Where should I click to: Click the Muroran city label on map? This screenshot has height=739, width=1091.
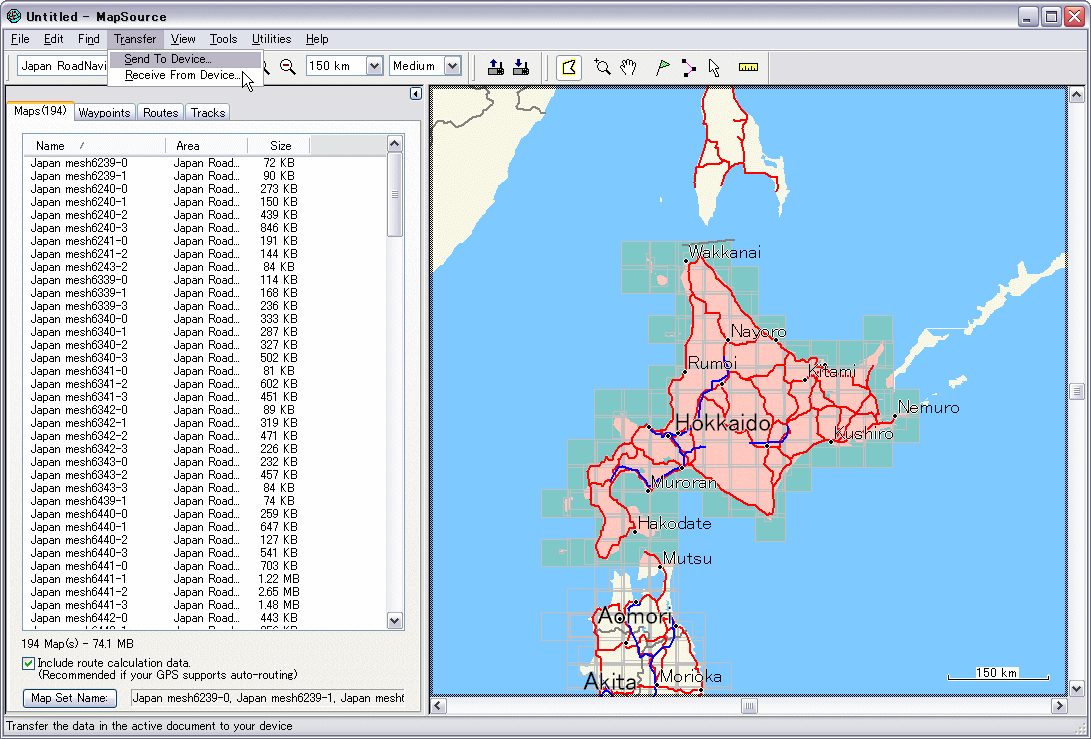[684, 482]
